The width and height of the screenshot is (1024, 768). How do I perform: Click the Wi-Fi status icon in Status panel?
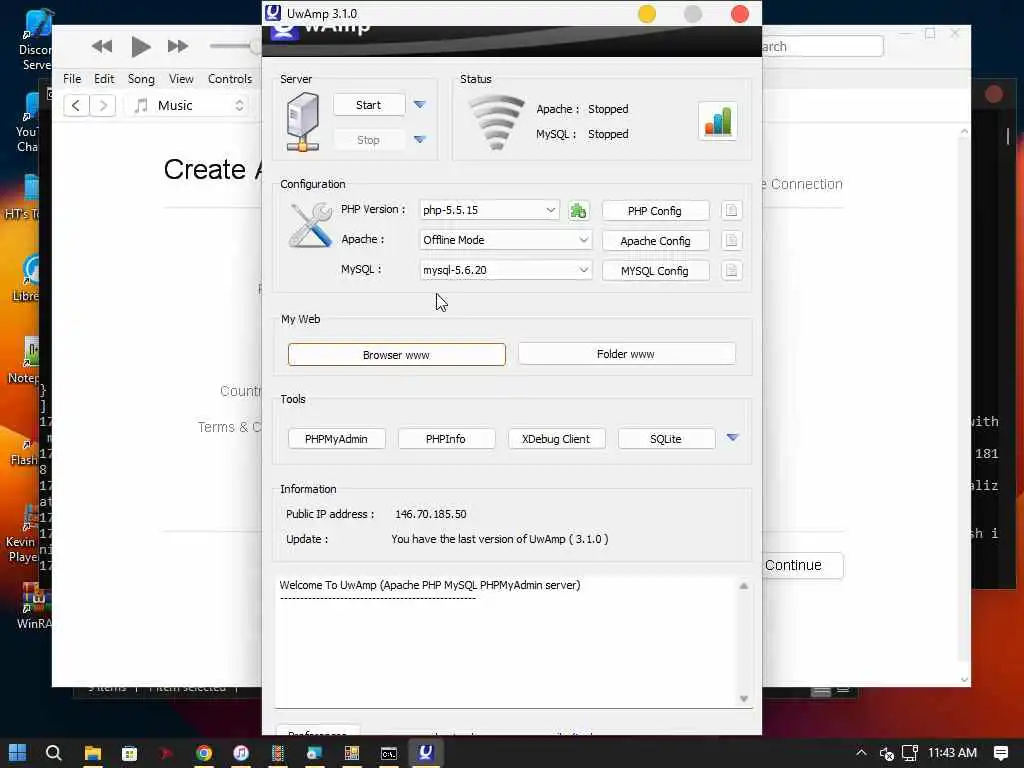point(497,122)
